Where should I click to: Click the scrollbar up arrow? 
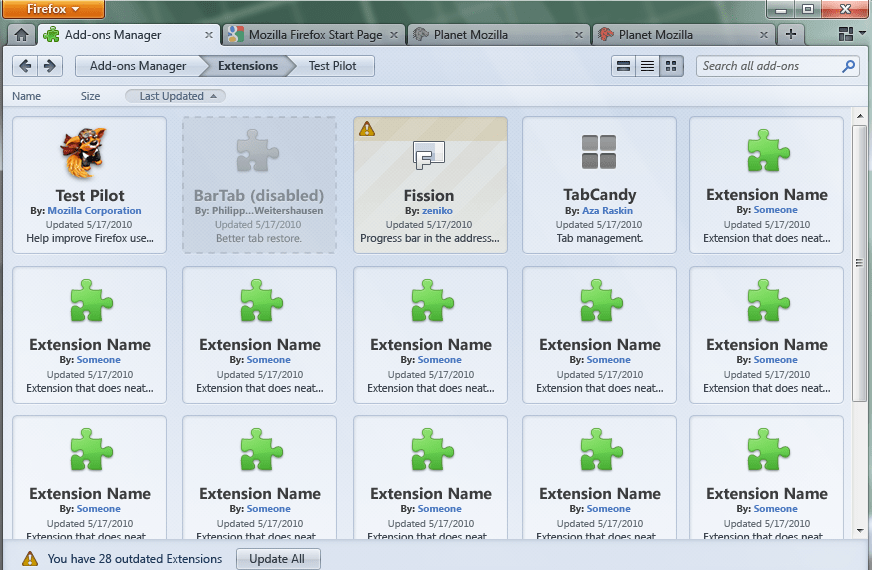[860, 116]
